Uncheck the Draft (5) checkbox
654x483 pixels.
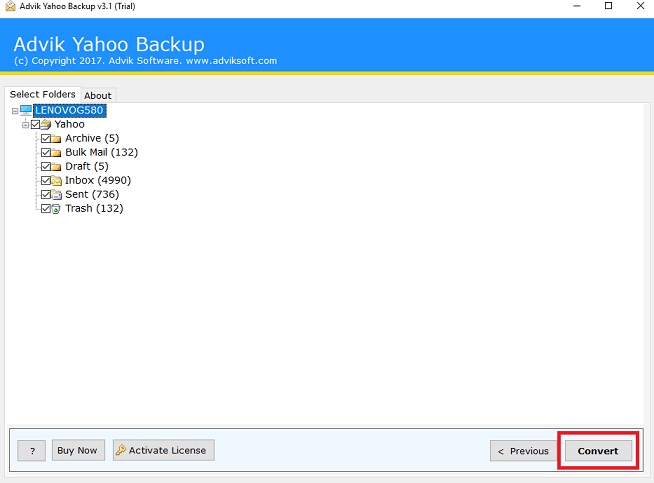[46, 166]
